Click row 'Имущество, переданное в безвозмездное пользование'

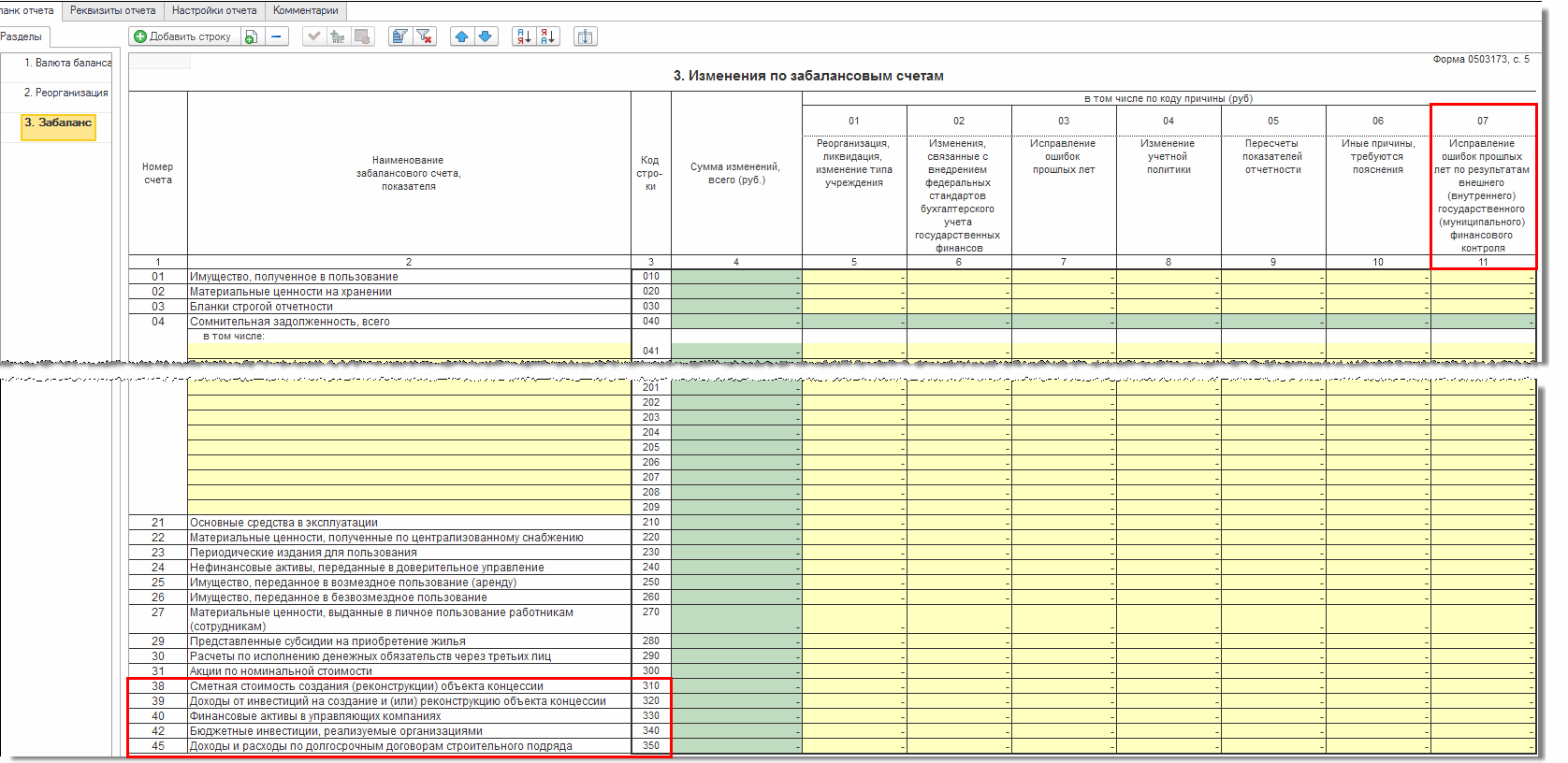click(x=409, y=597)
